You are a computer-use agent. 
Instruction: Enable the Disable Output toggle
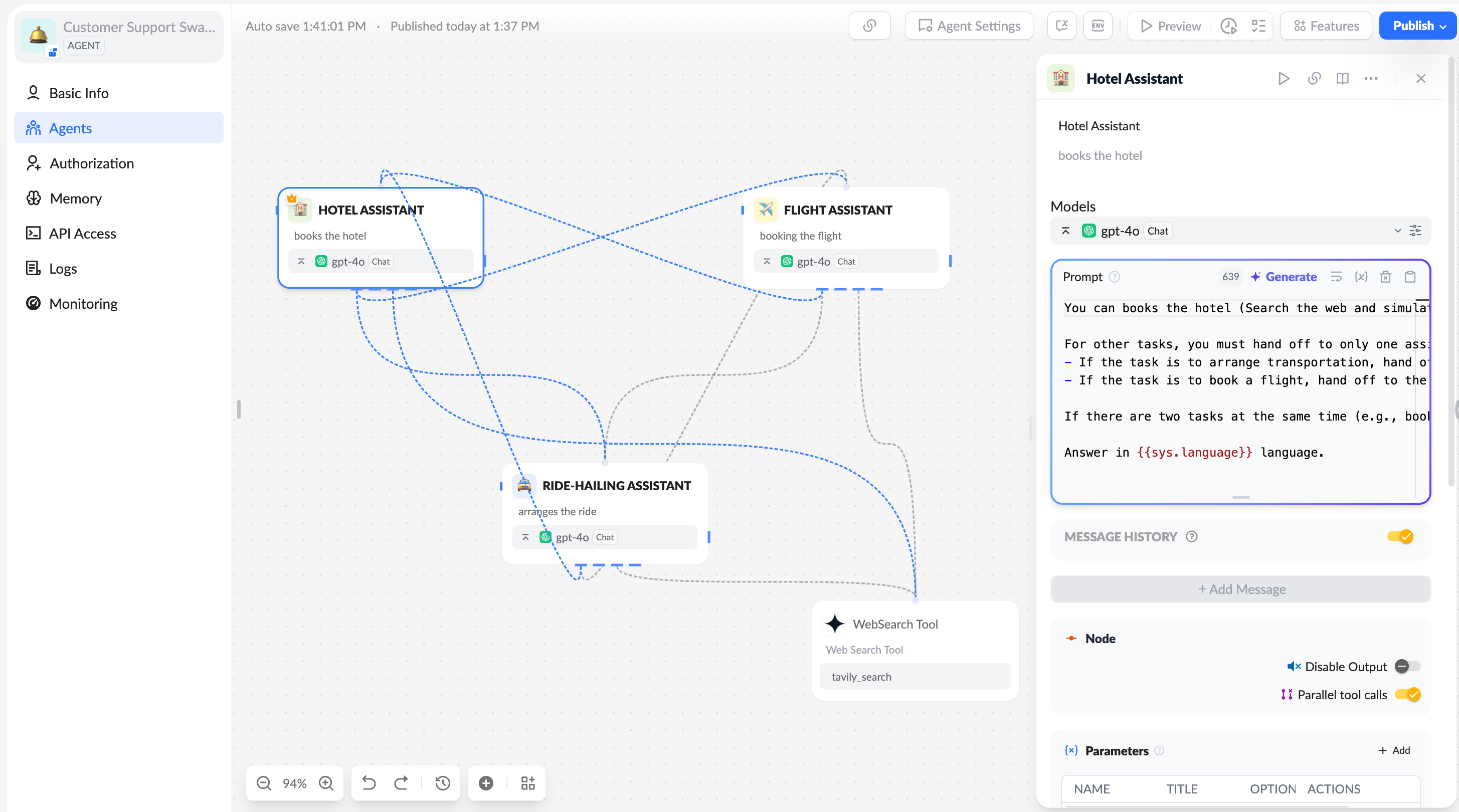tap(1407, 667)
